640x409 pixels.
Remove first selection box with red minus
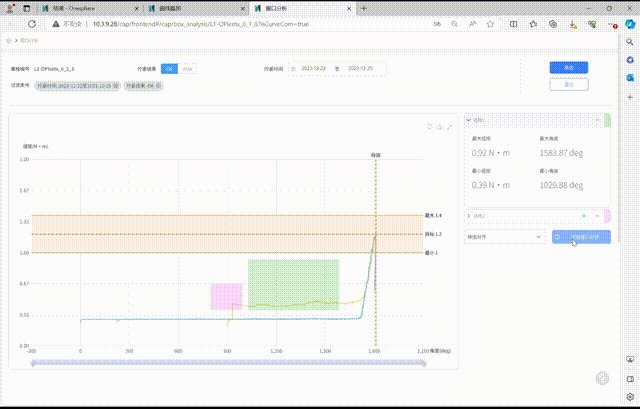597,120
